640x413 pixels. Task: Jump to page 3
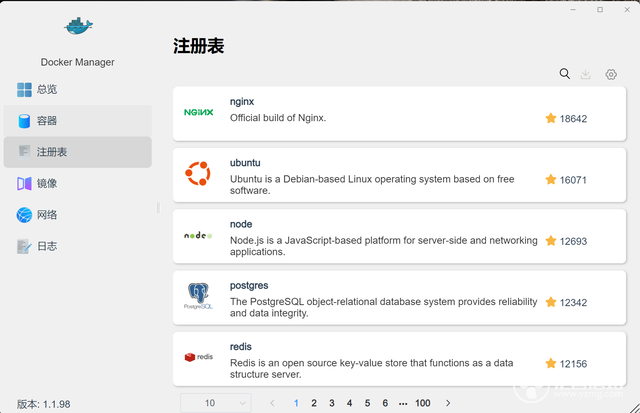[332, 403]
